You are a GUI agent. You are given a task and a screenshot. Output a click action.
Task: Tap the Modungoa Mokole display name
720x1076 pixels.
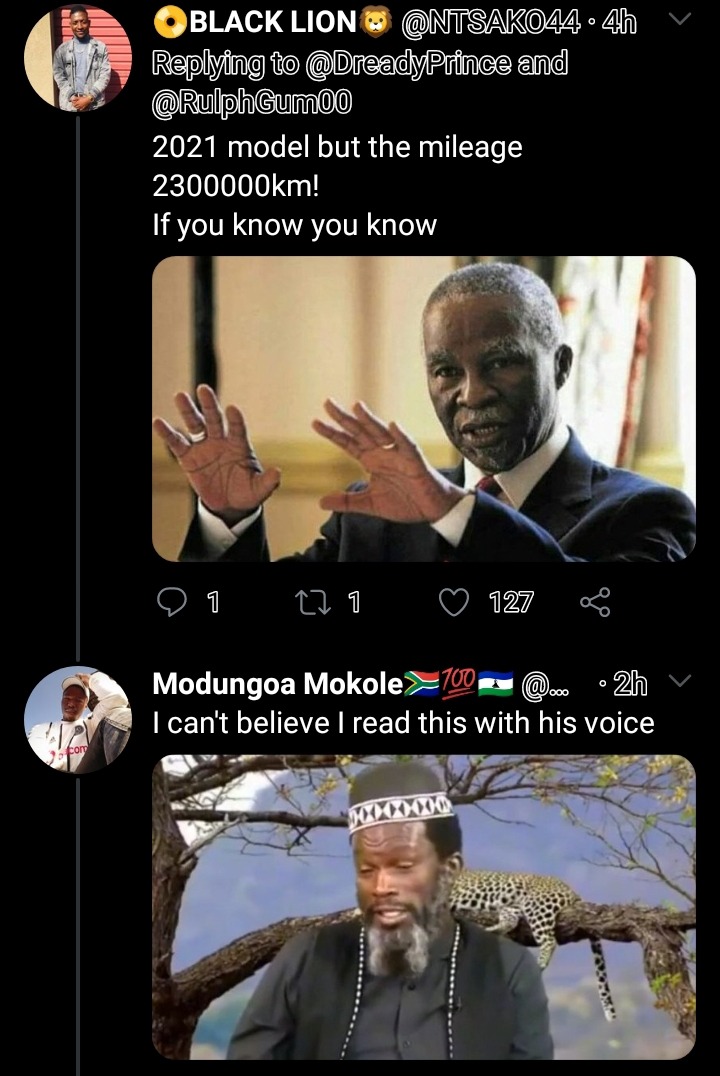[x=277, y=684]
